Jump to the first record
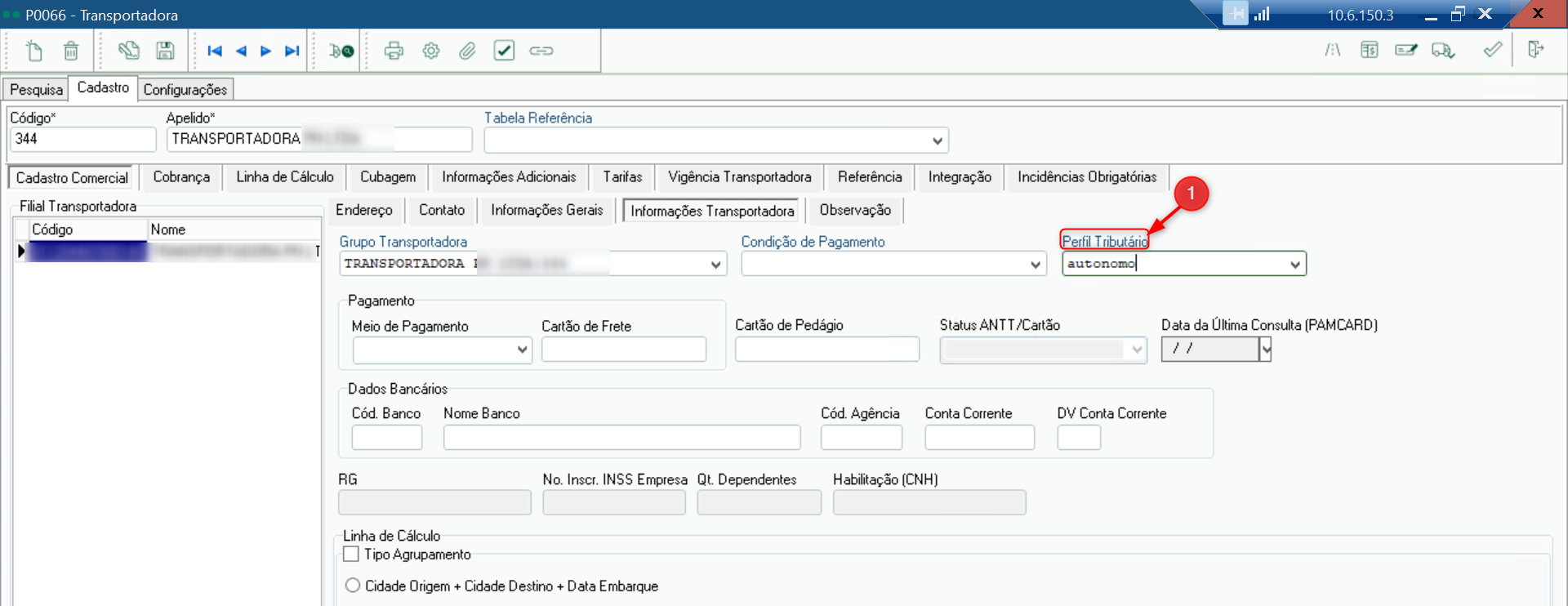Viewport: 1568px width, 606px height. pyautogui.click(x=215, y=51)
